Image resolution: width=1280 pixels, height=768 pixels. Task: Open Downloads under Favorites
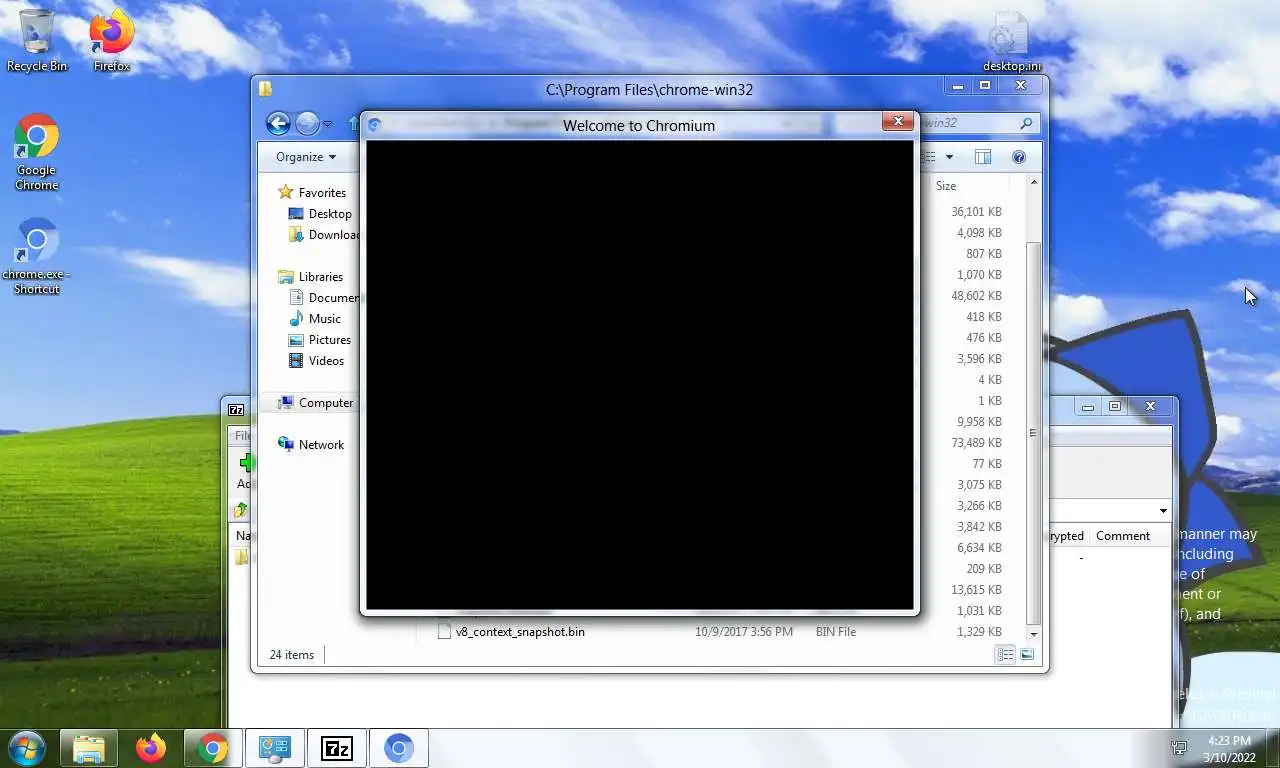tap(324, 235)
